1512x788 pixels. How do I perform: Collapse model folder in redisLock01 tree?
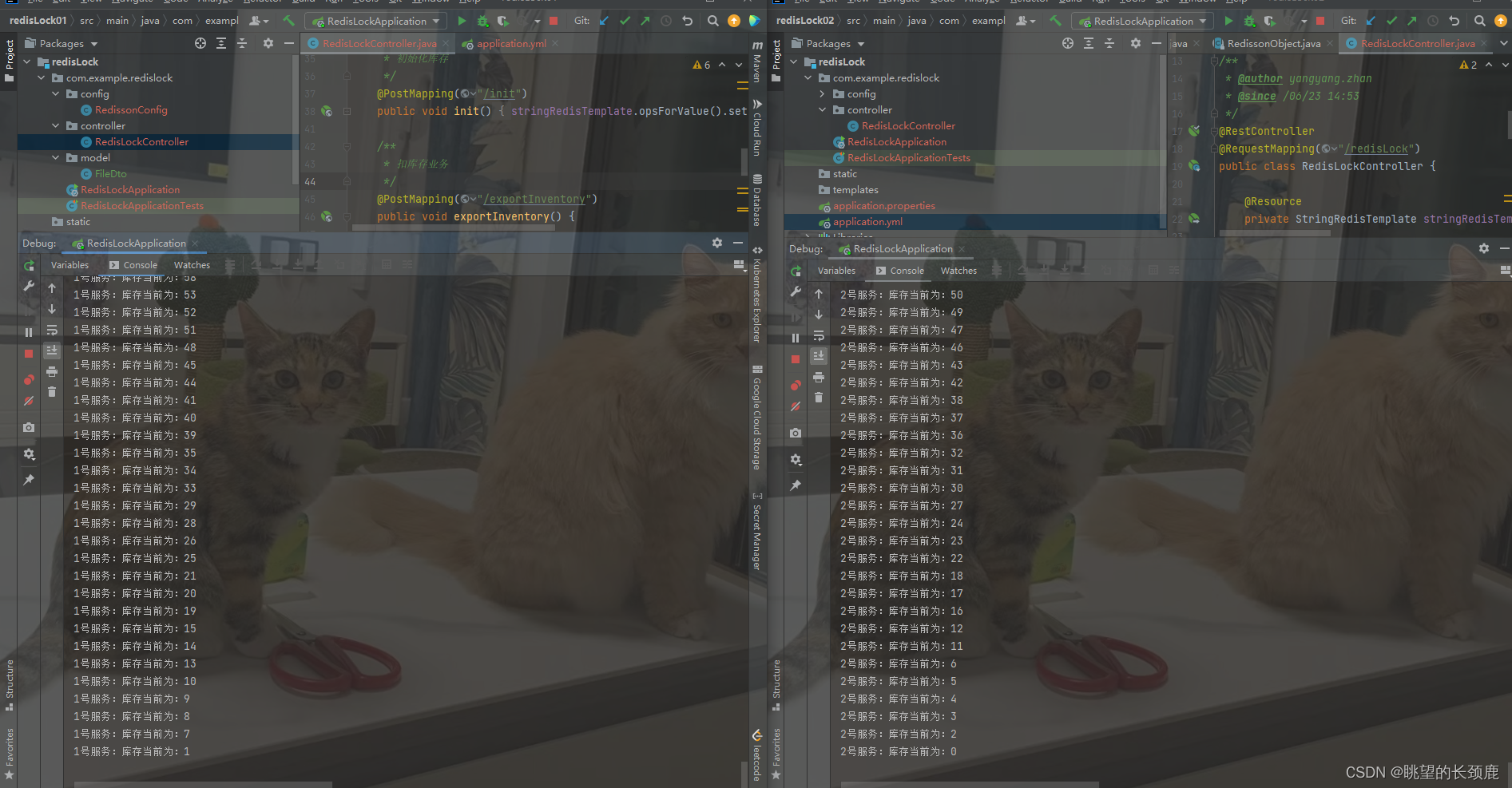[55, 157]
